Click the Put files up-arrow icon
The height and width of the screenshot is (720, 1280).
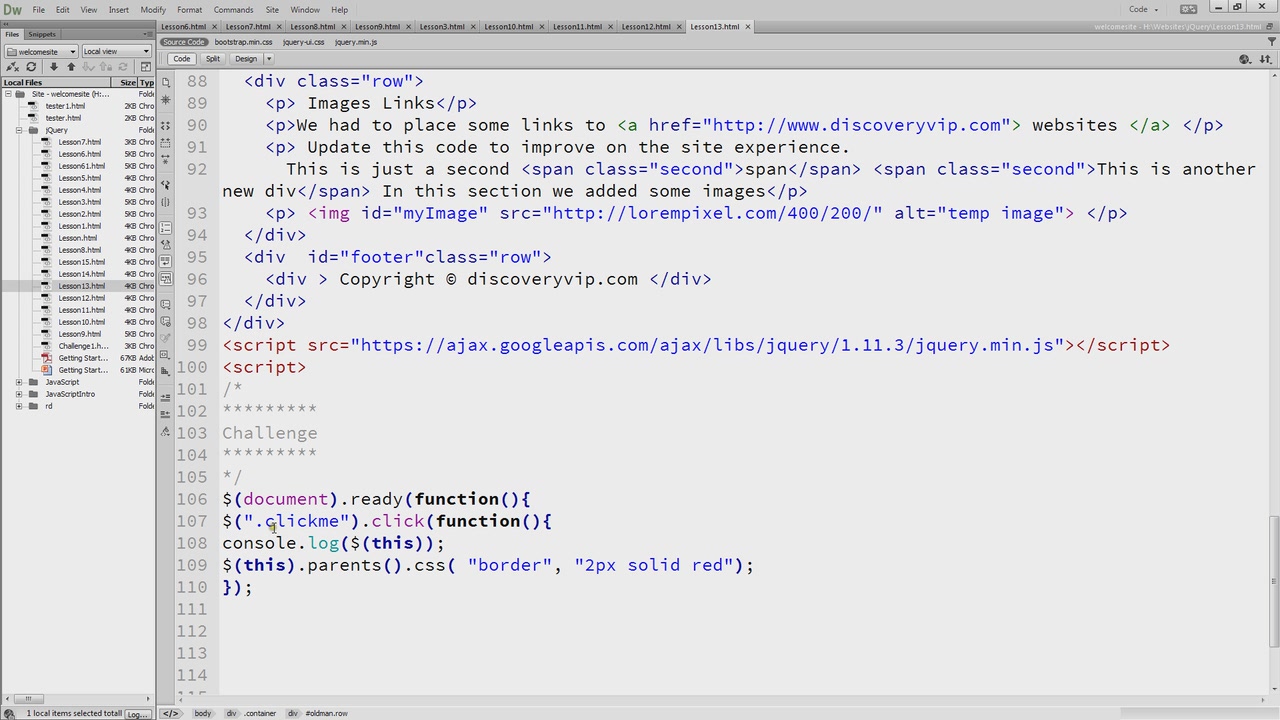(70, 67)
